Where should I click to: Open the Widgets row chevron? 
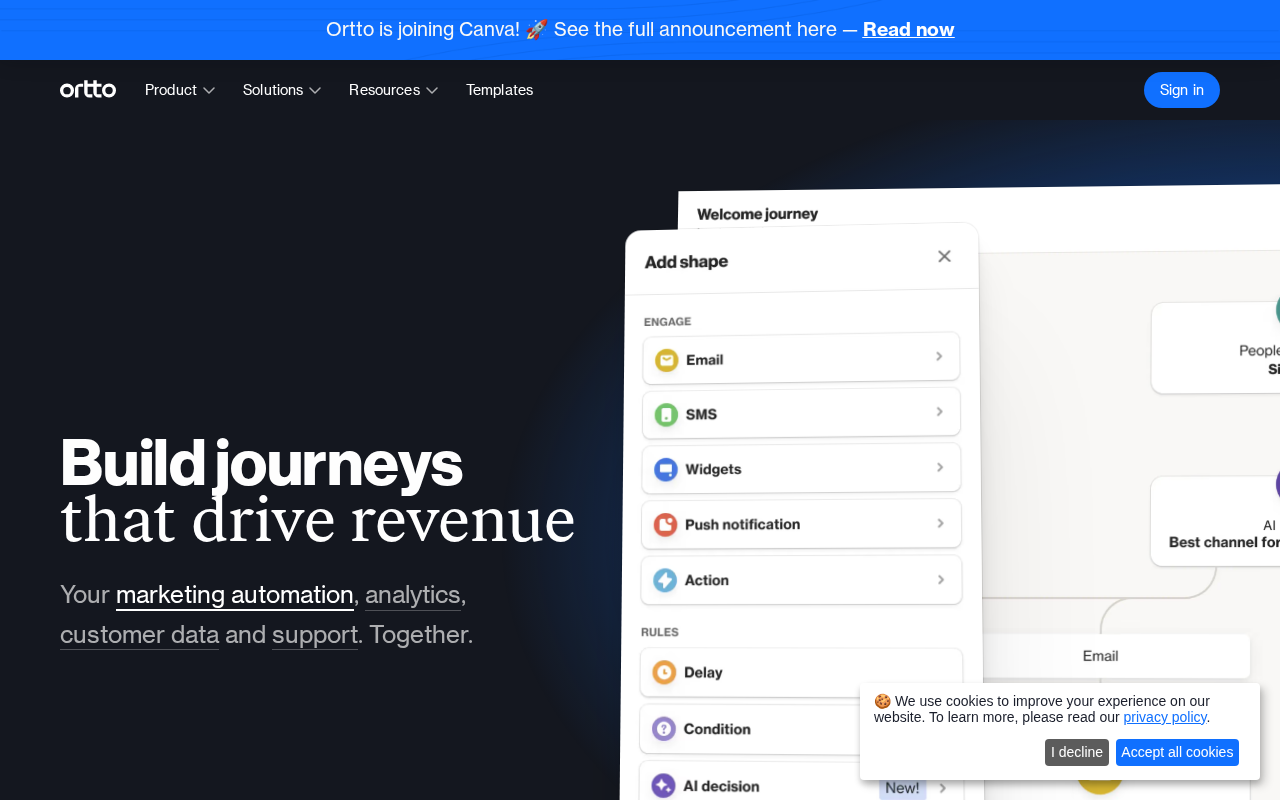[x=940, y=467]
